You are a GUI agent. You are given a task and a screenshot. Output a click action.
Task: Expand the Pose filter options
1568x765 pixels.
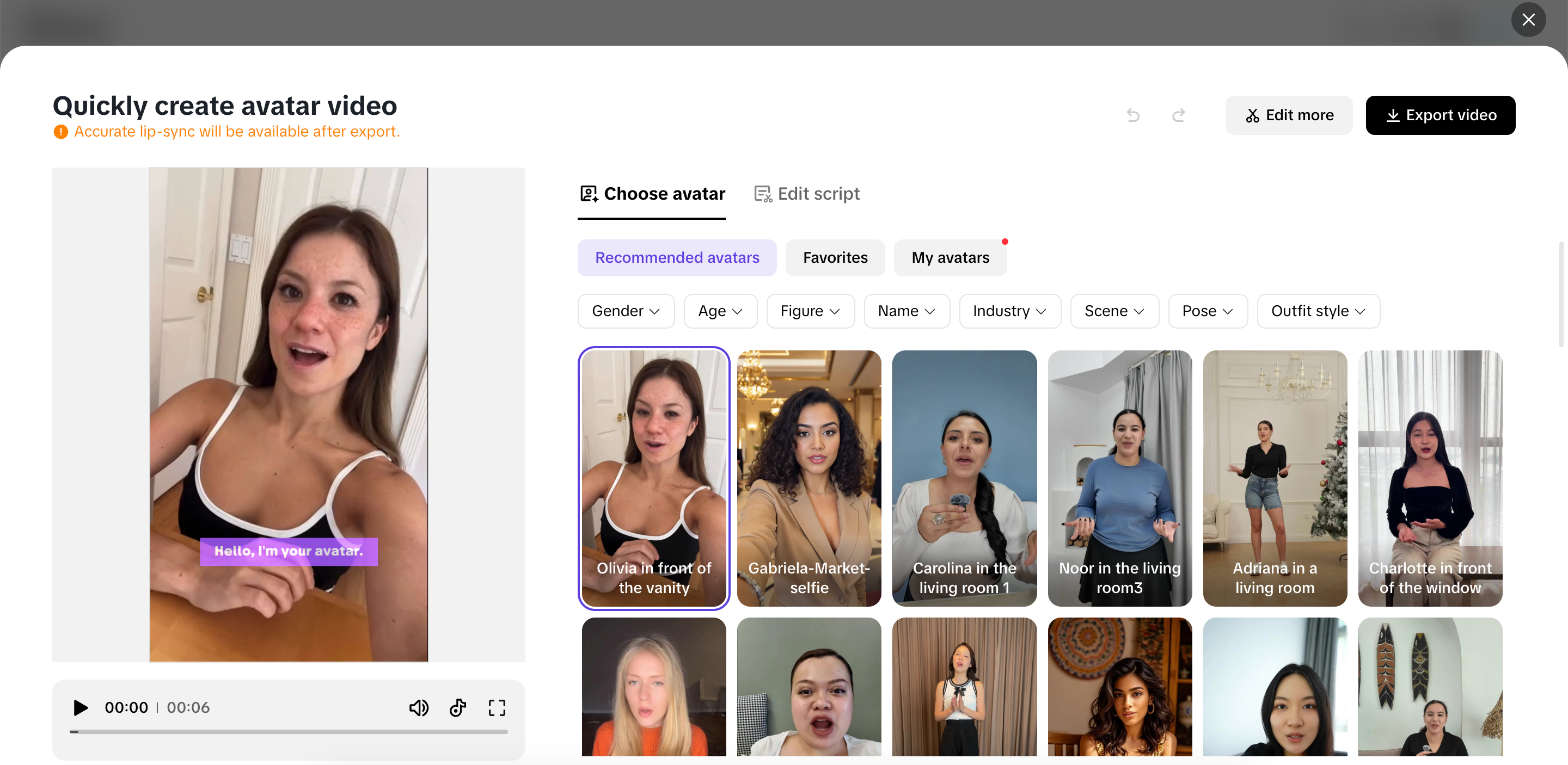1208,311
